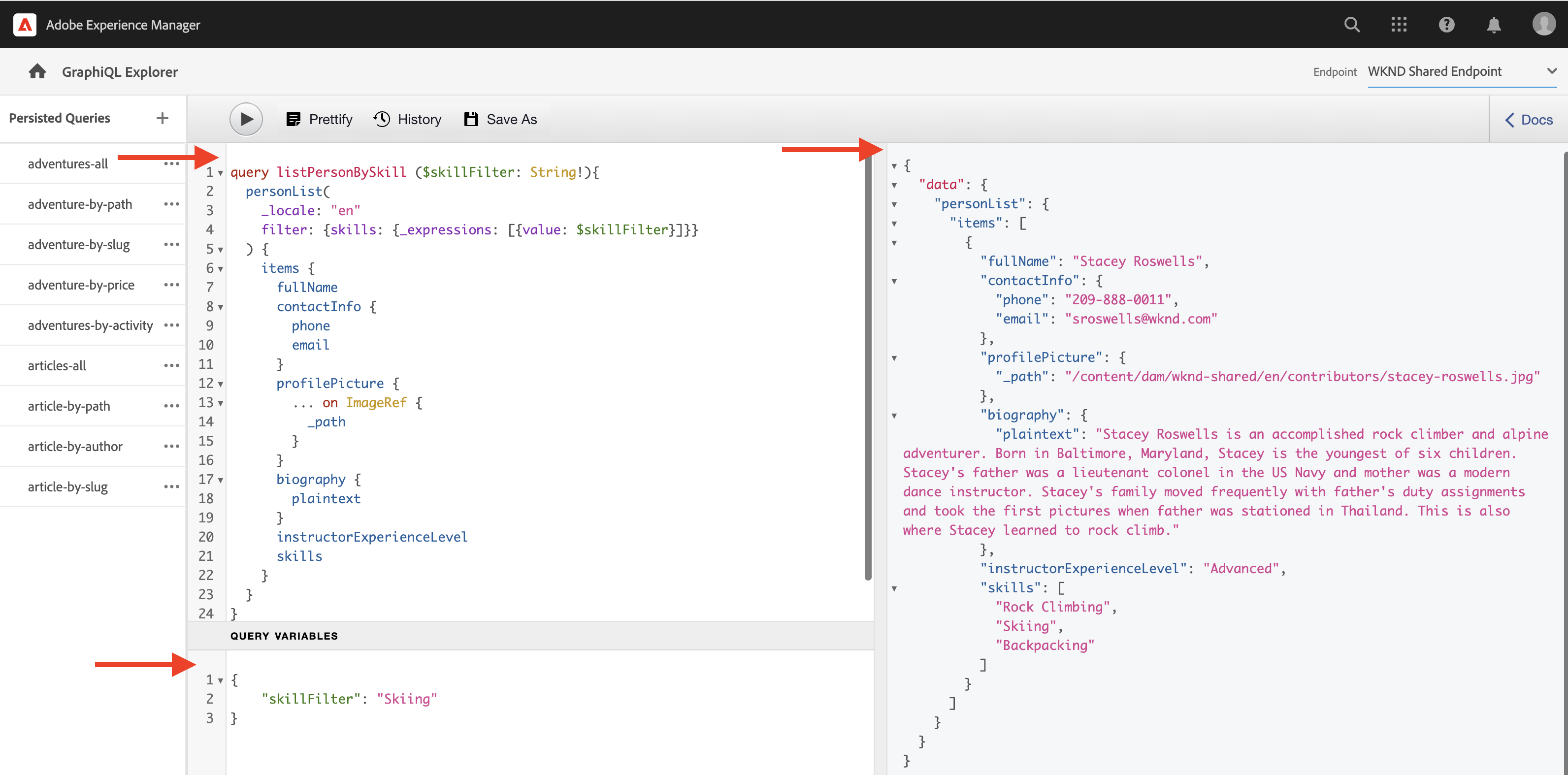Click the Adobe logo icon

click(25, 25)
